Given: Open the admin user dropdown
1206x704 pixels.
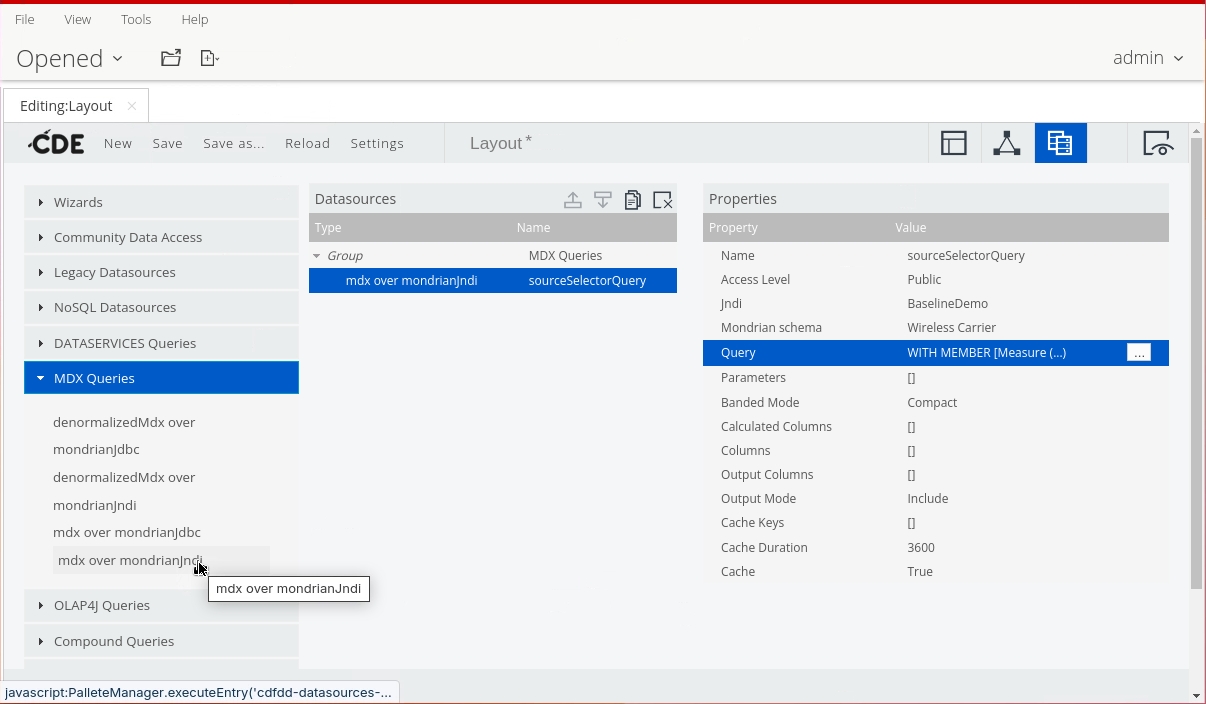Looking at the screenshot, I should pyautogui.click(x=1147, y=58).
